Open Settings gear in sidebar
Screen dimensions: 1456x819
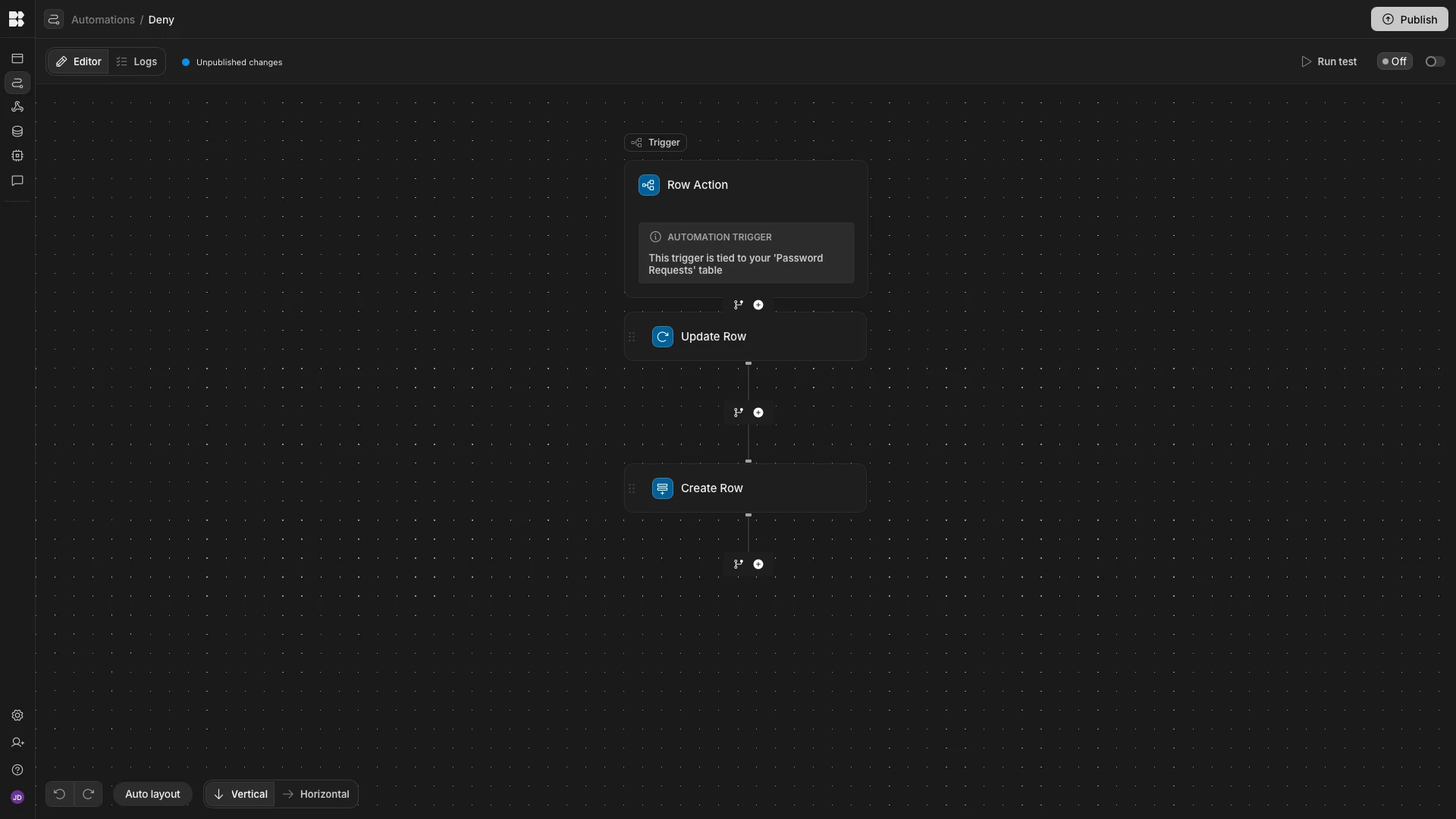click(17, 715)
